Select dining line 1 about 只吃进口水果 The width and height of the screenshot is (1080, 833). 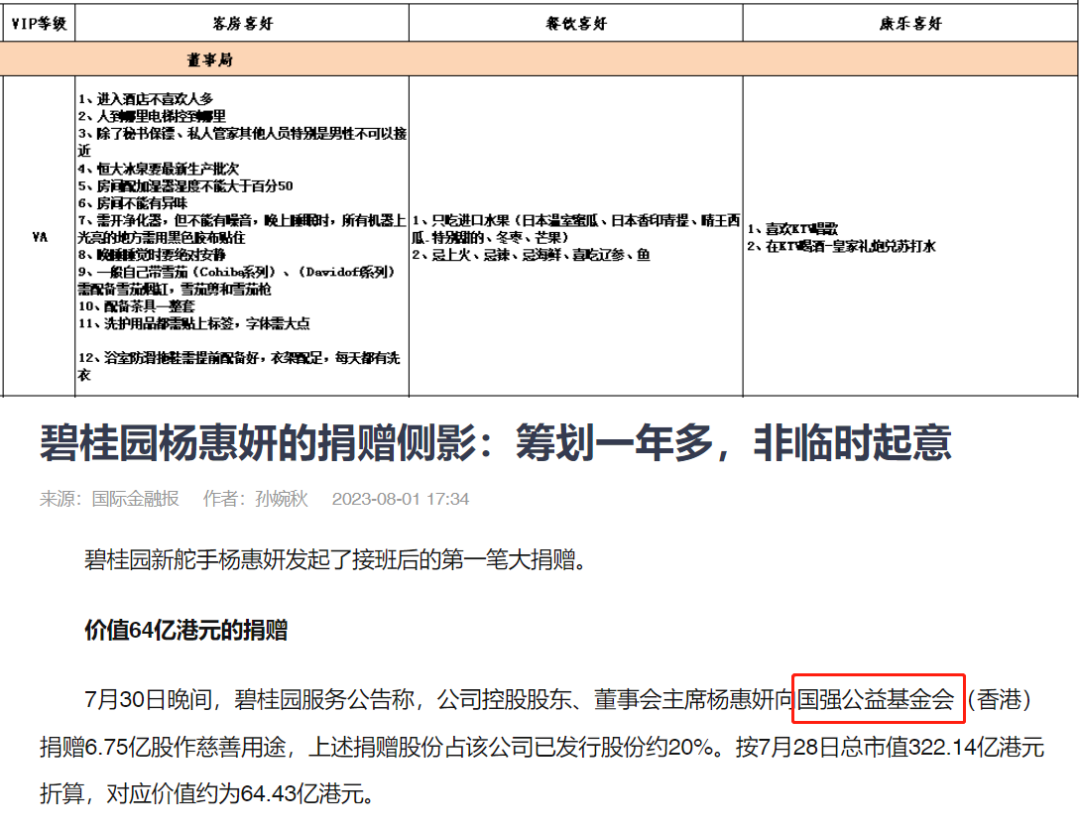pos(576,229)
